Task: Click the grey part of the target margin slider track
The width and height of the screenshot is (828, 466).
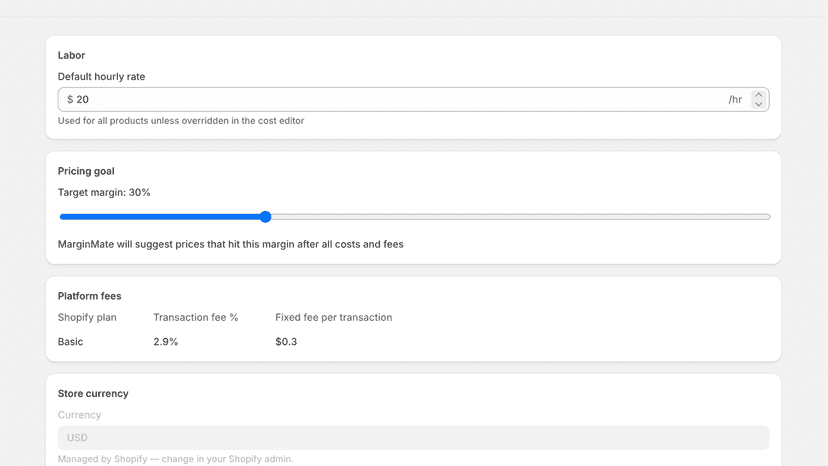Action: pyautogui.click(x=520, y=217)
